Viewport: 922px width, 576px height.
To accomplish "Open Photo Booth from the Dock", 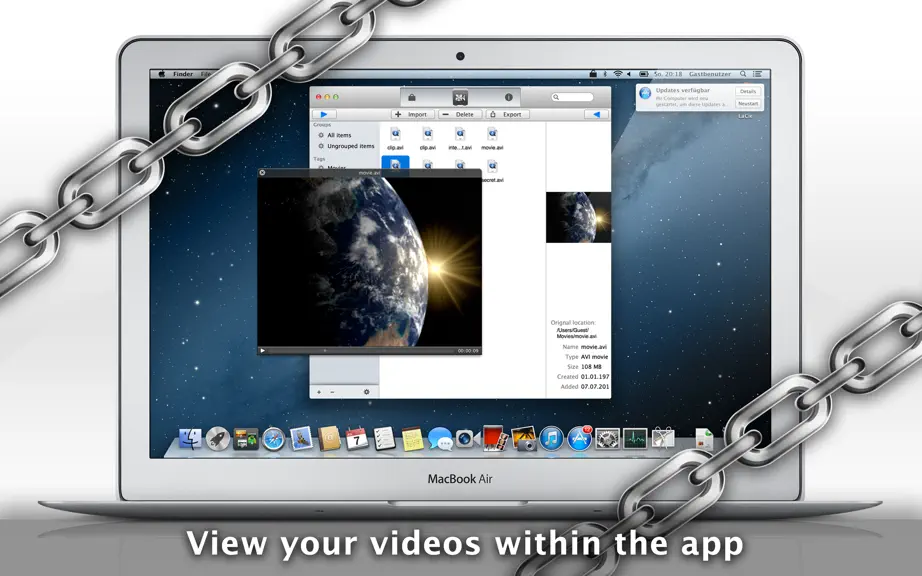I will pyautogui.click(x=495, y=438).
